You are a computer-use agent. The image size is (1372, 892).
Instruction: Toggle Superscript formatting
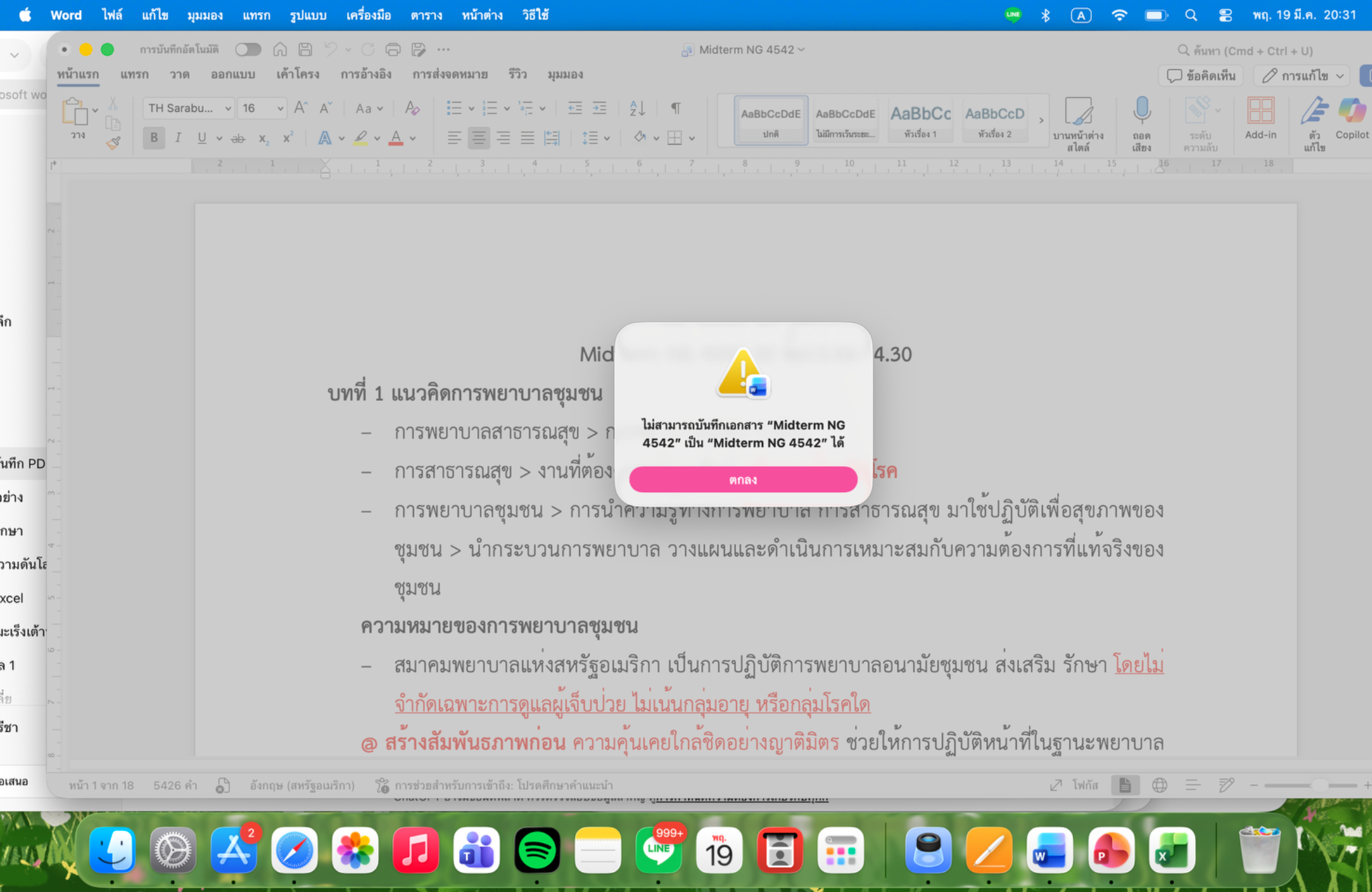tap(288, 138)
